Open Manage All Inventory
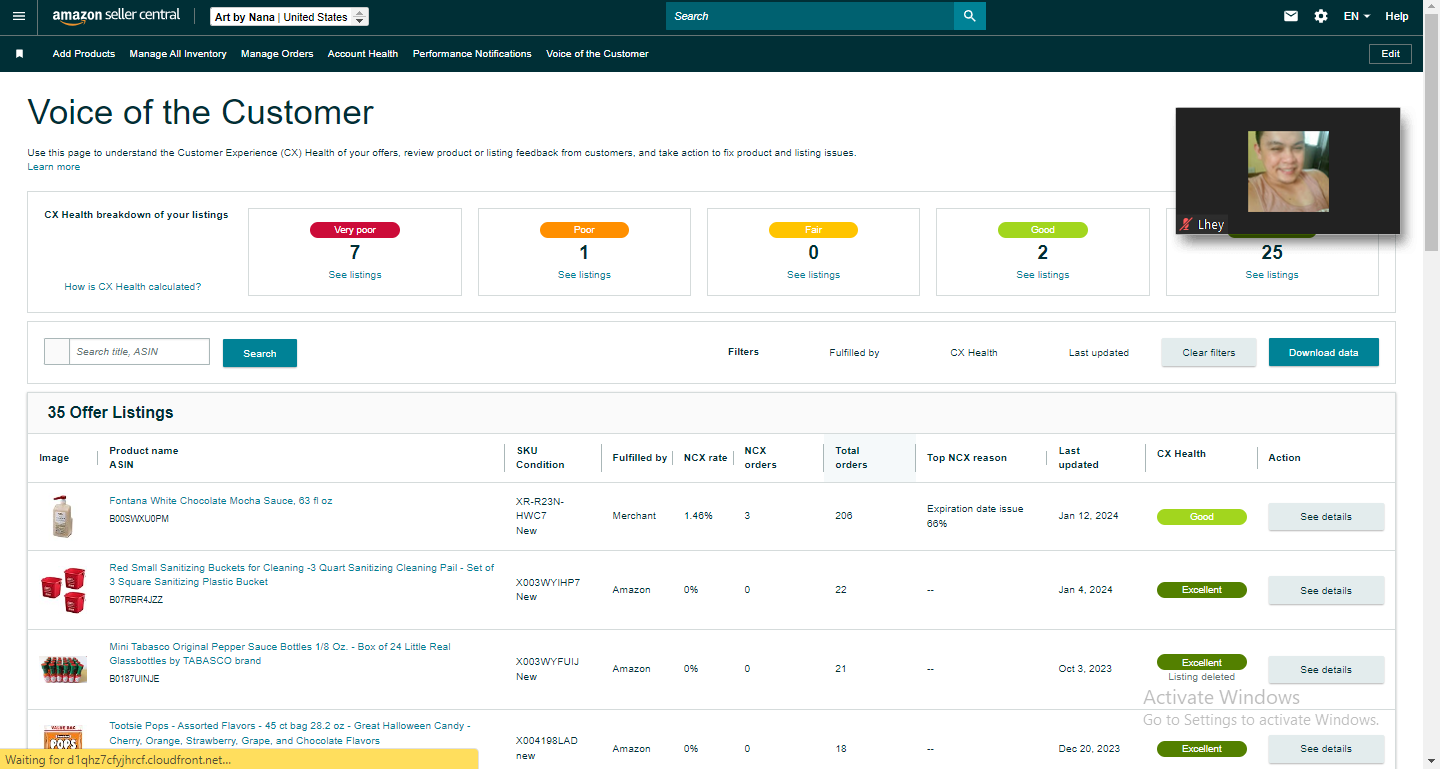 tap(178, 54)
